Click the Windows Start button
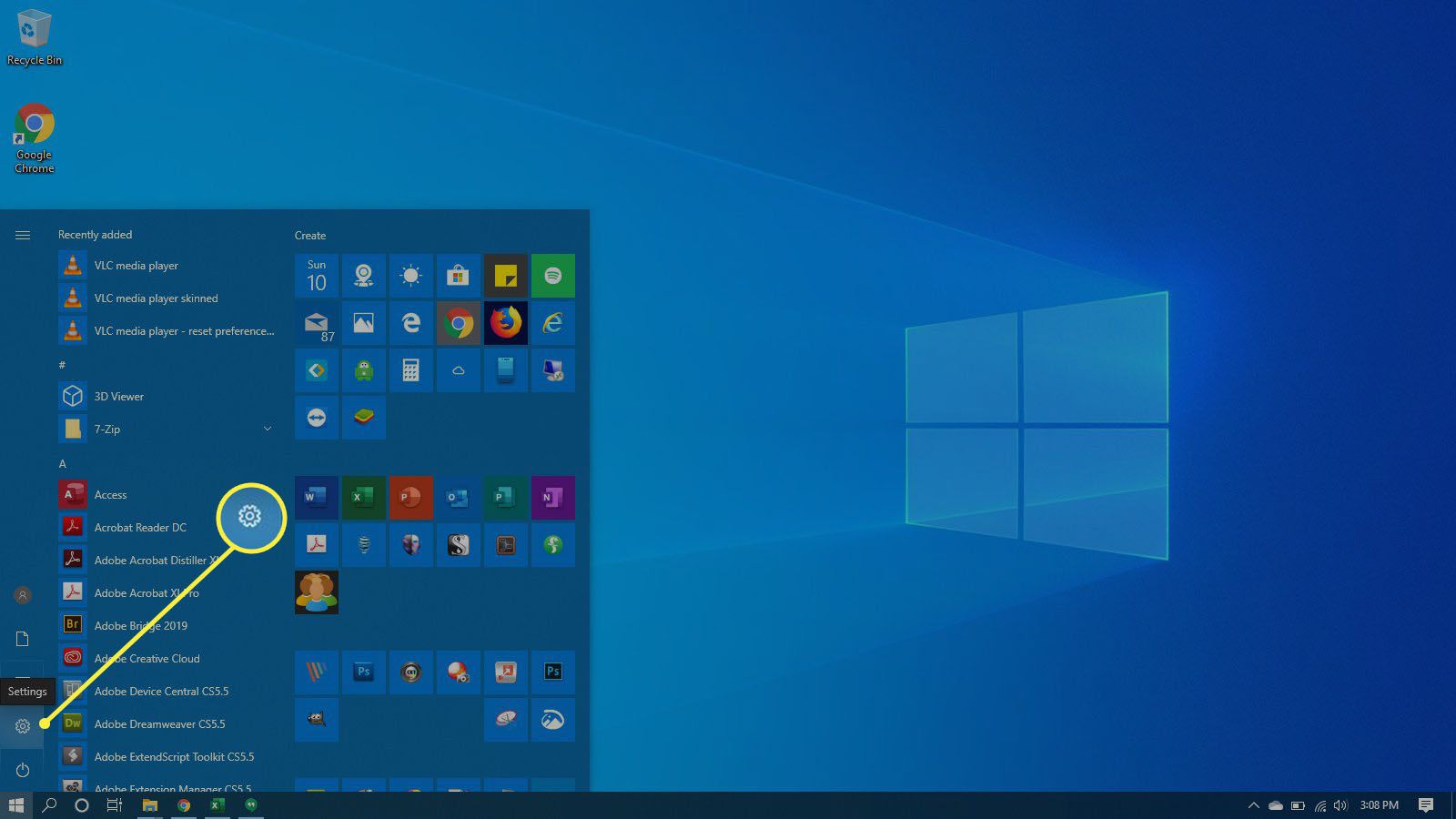 tap(15, 805)
